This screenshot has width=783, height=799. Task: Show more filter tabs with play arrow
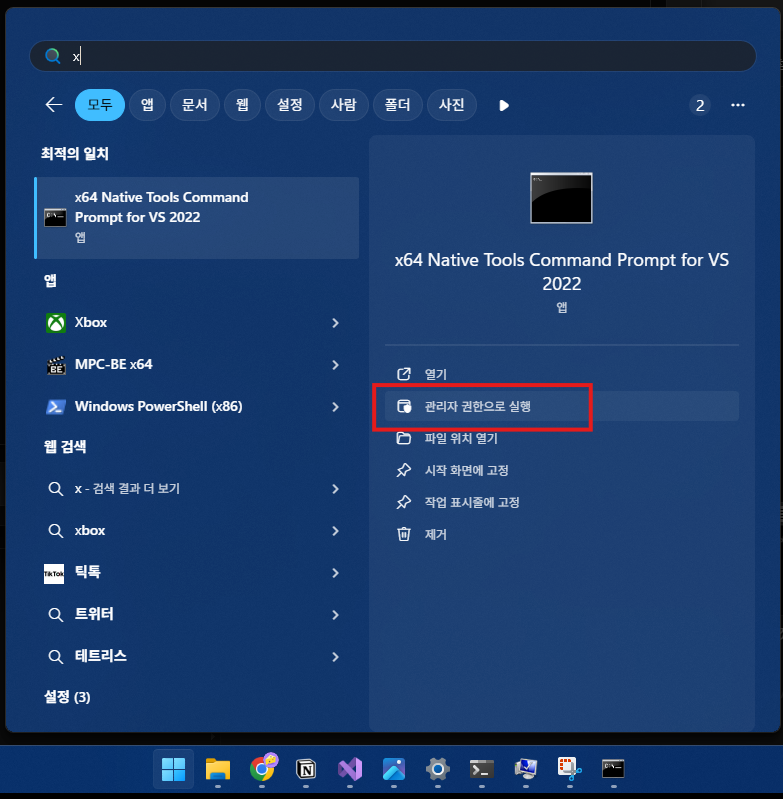[x=504, y=105]
